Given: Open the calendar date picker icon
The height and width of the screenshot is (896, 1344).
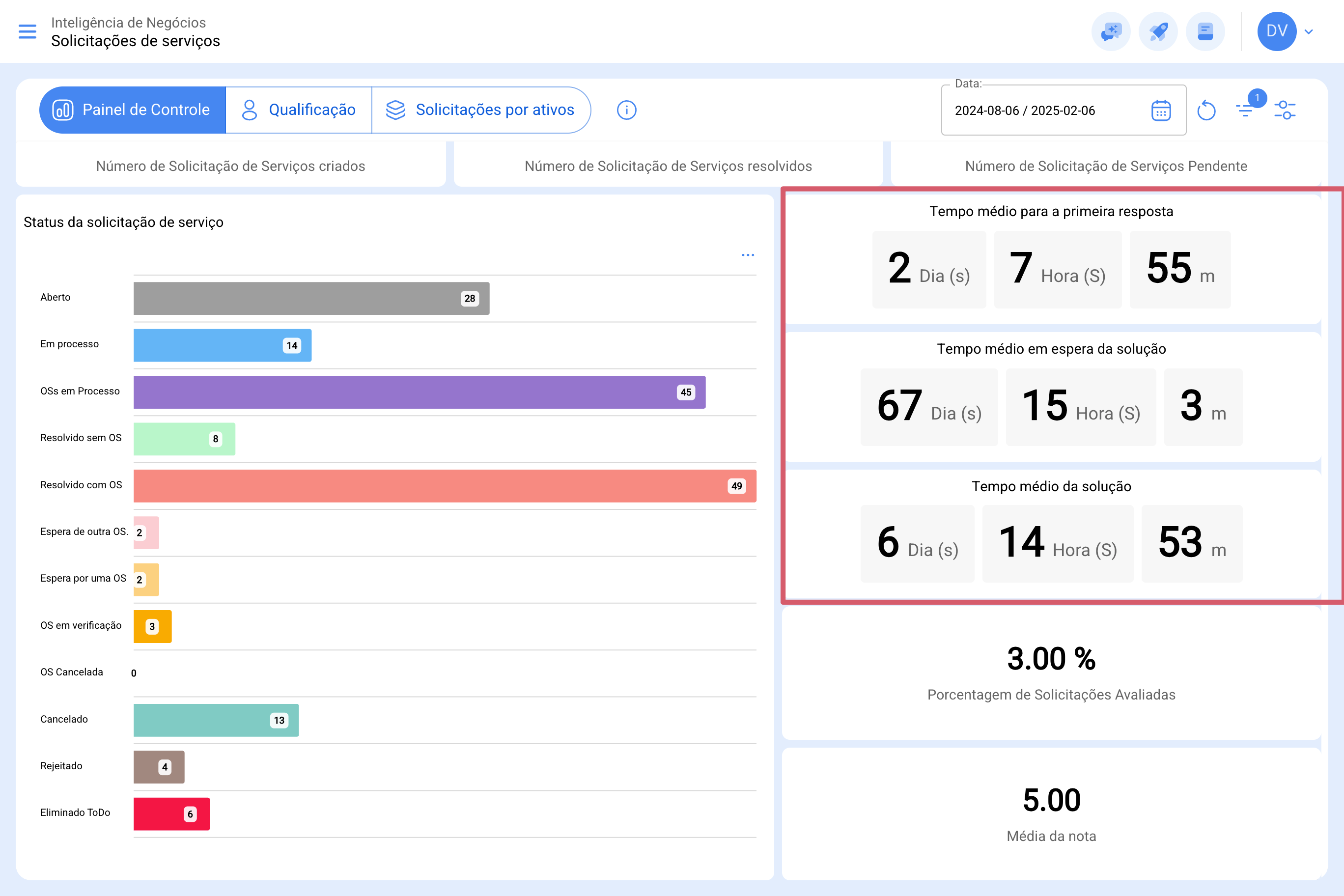Looking at the screenshot, I should pos(1161,111).
